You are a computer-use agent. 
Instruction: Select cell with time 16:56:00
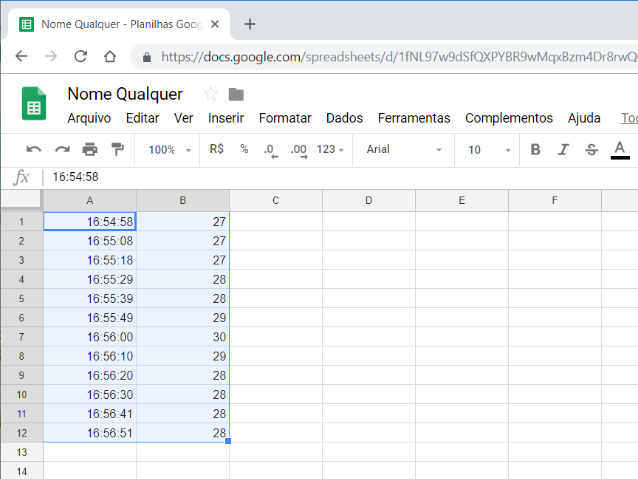coord(90,337)
